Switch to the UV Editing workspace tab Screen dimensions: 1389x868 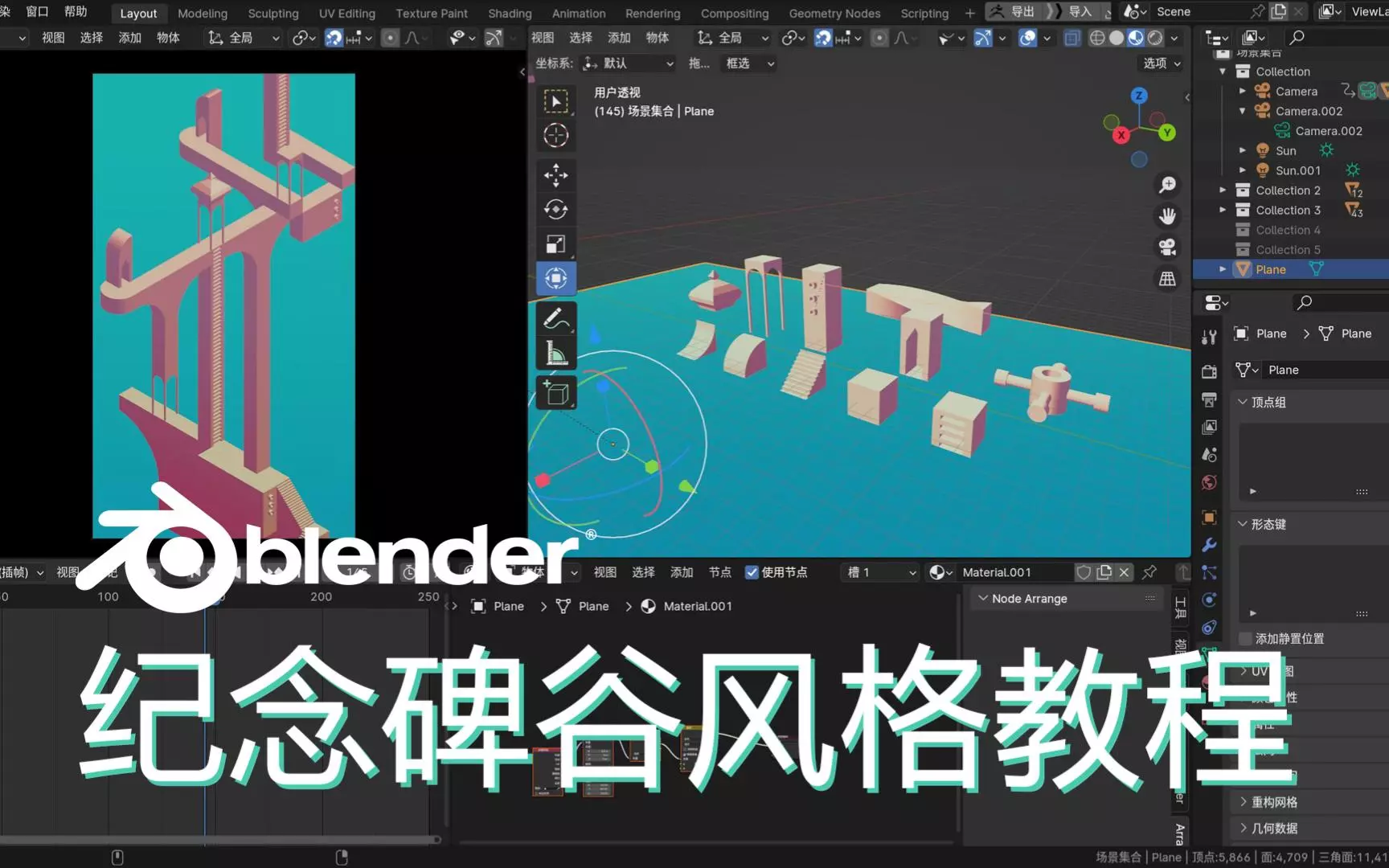347,14
